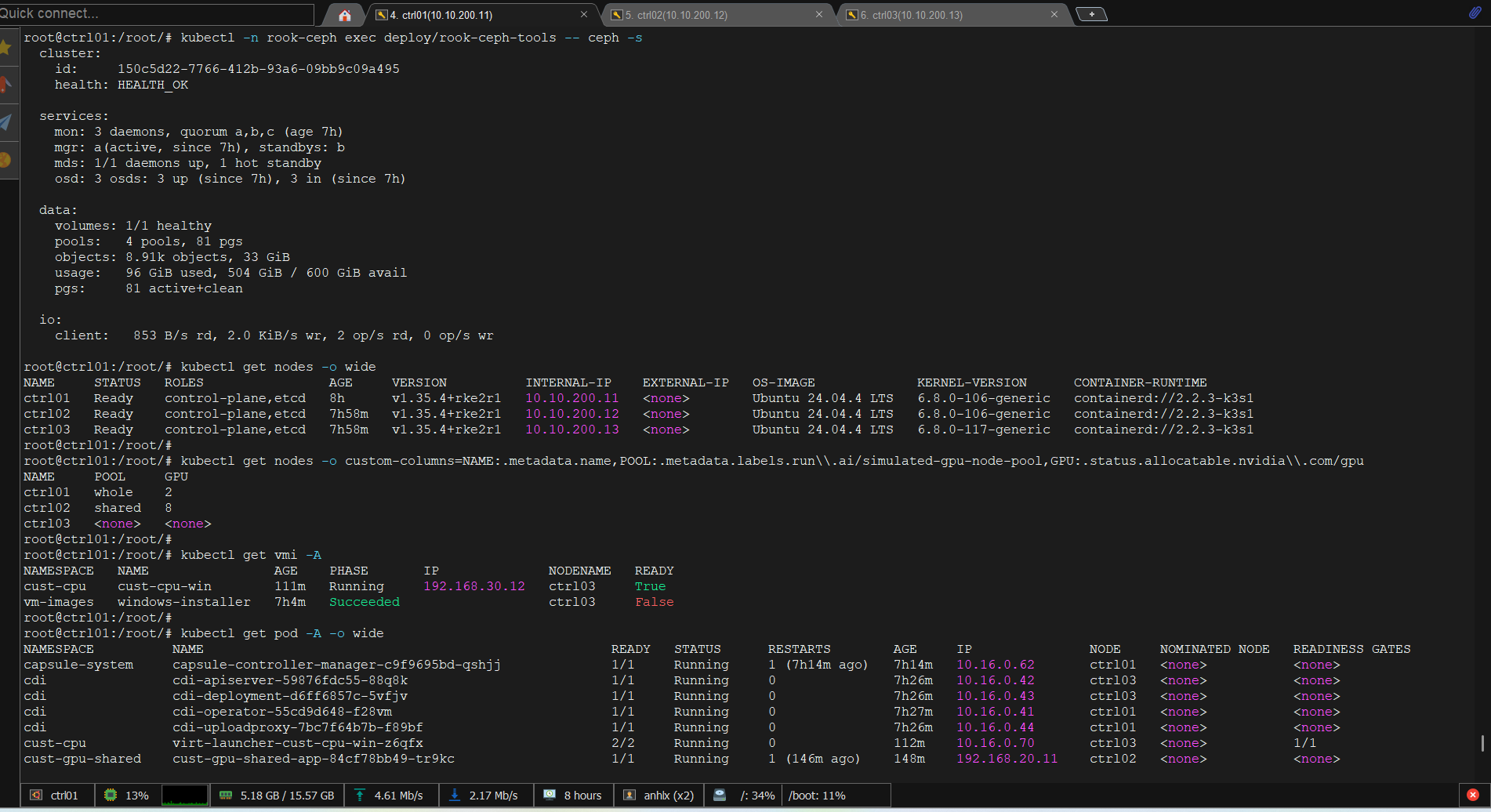Click the terminal vertical scrollbar handle
This screenshot has width=1491, height=812.
1482,743
